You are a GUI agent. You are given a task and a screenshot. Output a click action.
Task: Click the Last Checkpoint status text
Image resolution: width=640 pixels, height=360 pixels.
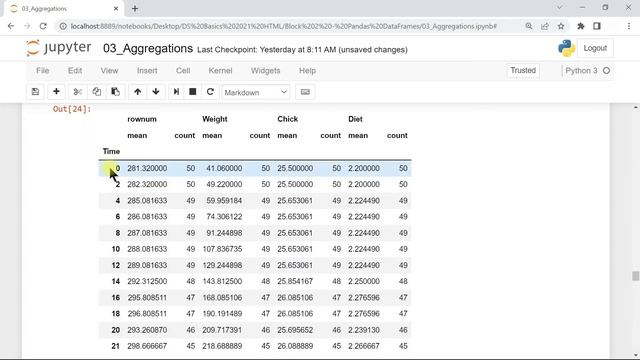click(302, 50)
